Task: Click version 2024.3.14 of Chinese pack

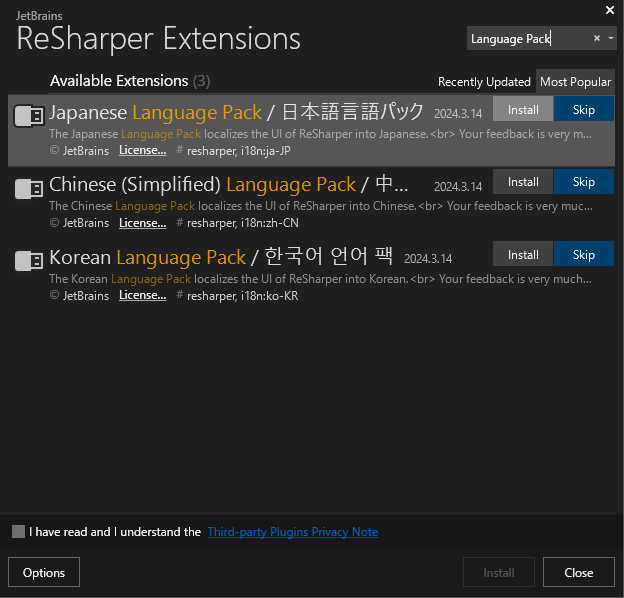Action: tap(458, 187)
